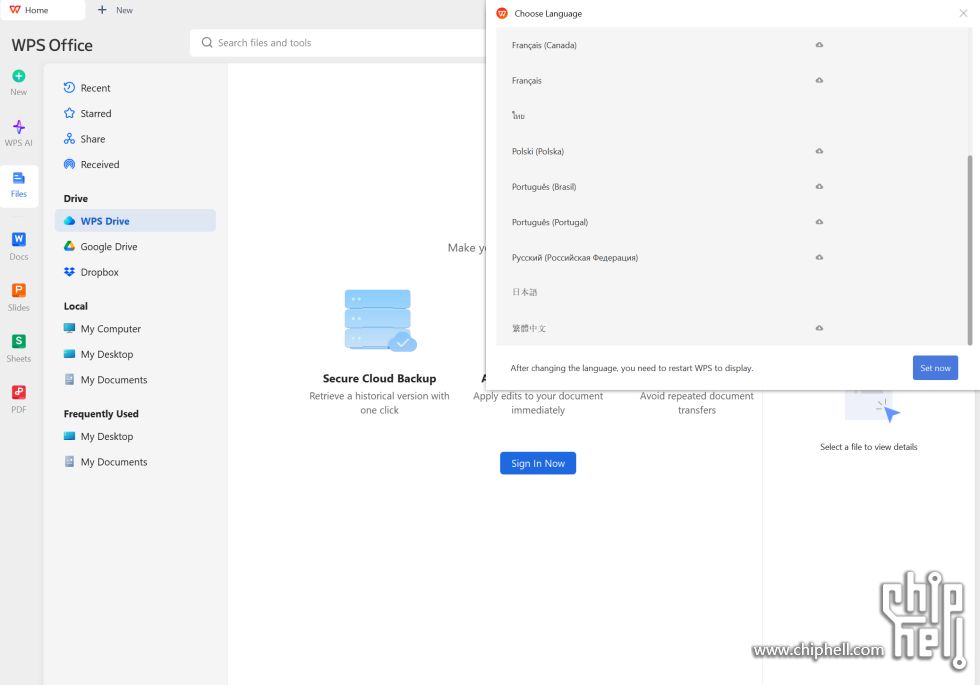This screenshot has height=685, width=980.
Task: Click the Secure Cloud Backup illustration
Action: click(380, 321)
